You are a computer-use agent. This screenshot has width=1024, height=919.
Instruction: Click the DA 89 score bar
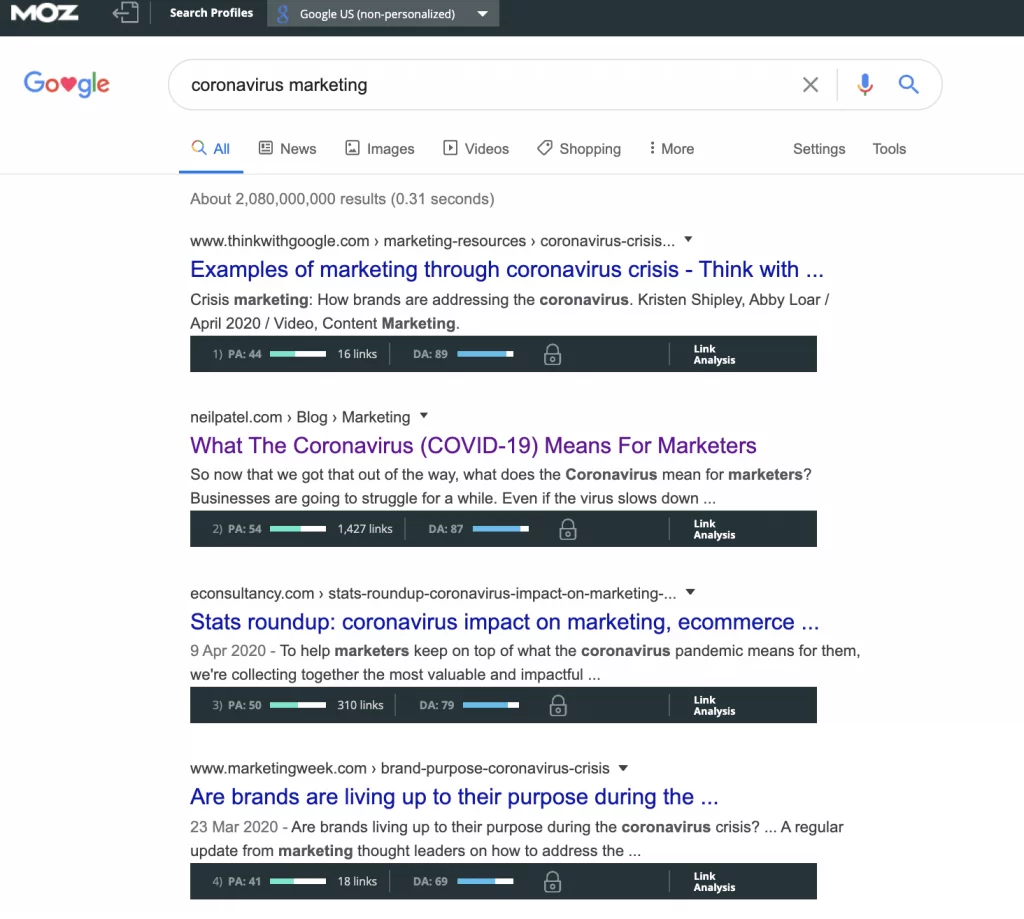[x=484, y=354]
